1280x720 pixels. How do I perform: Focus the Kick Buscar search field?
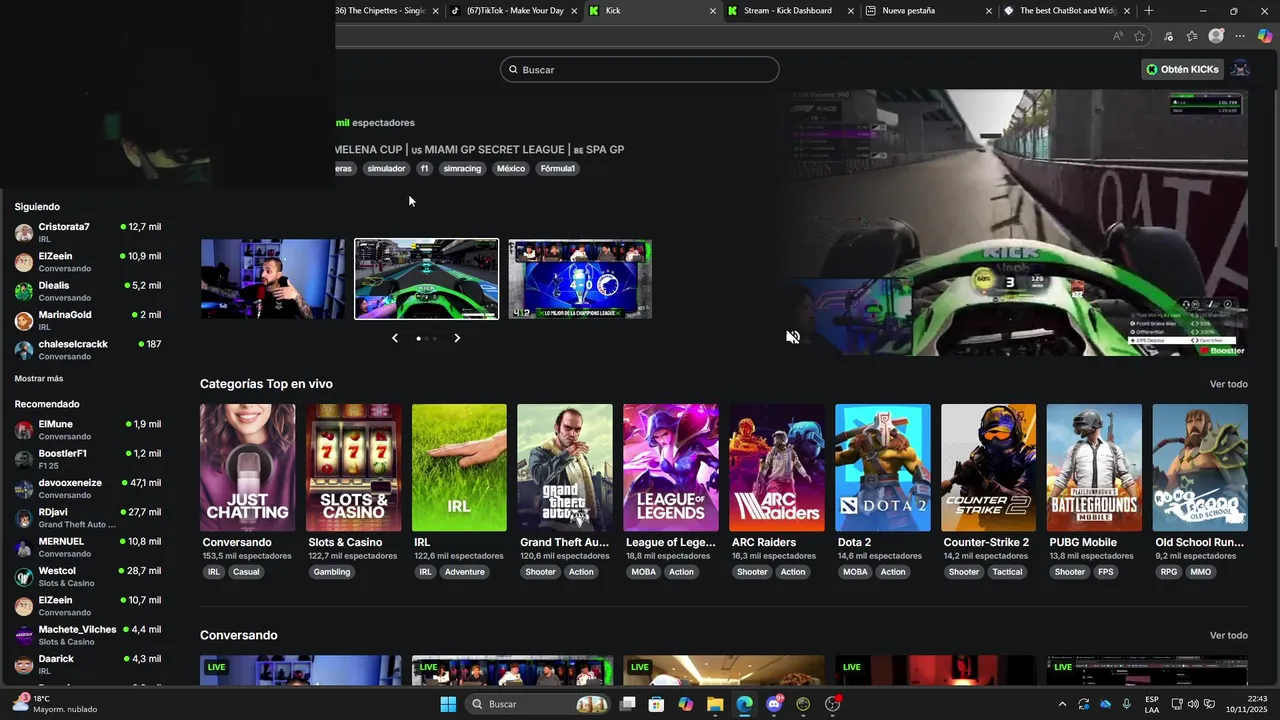pyautogui.click(x=640, y=69)
